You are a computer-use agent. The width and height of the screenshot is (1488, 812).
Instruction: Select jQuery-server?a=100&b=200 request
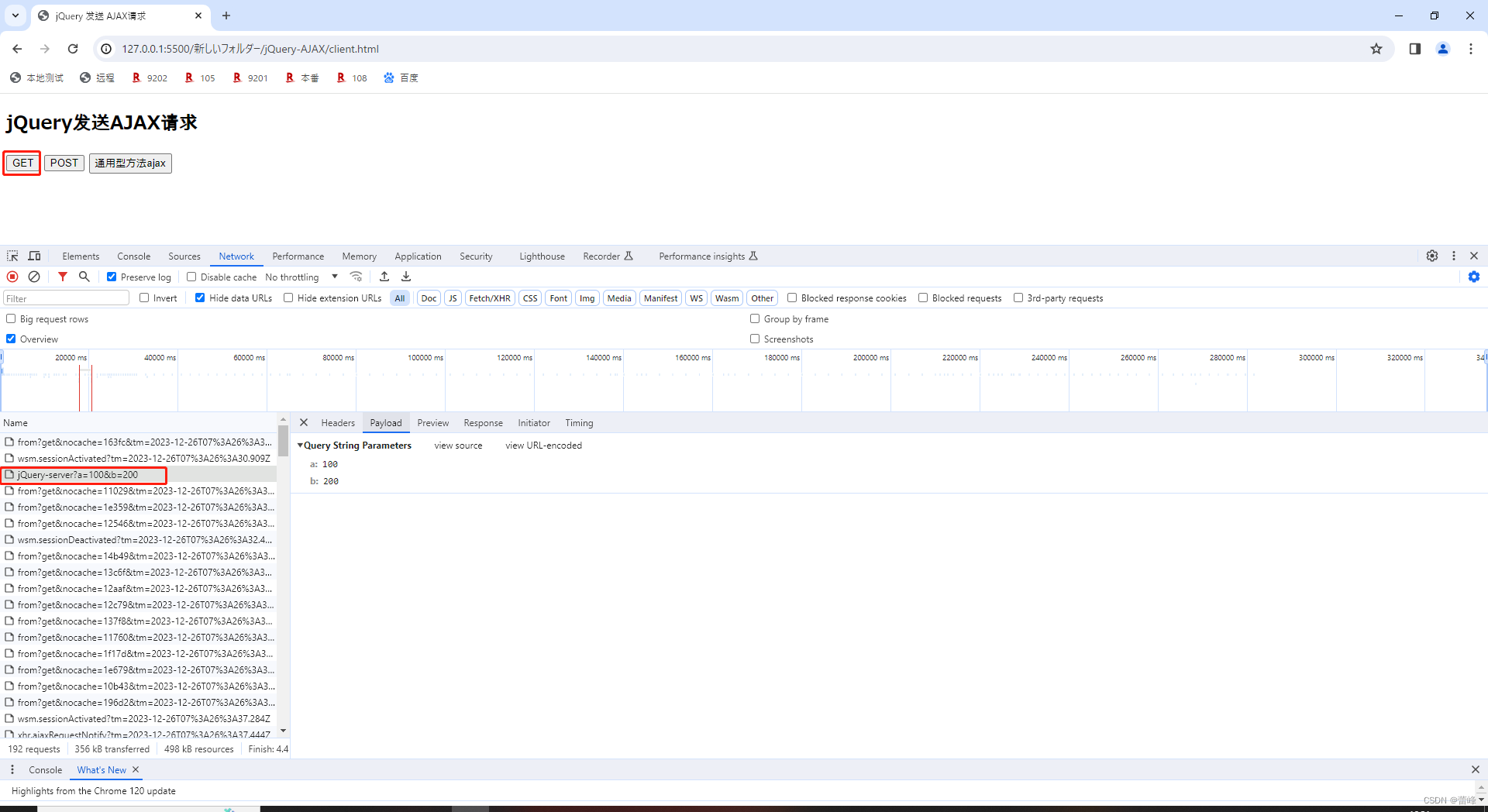click(x=138, y=475)
